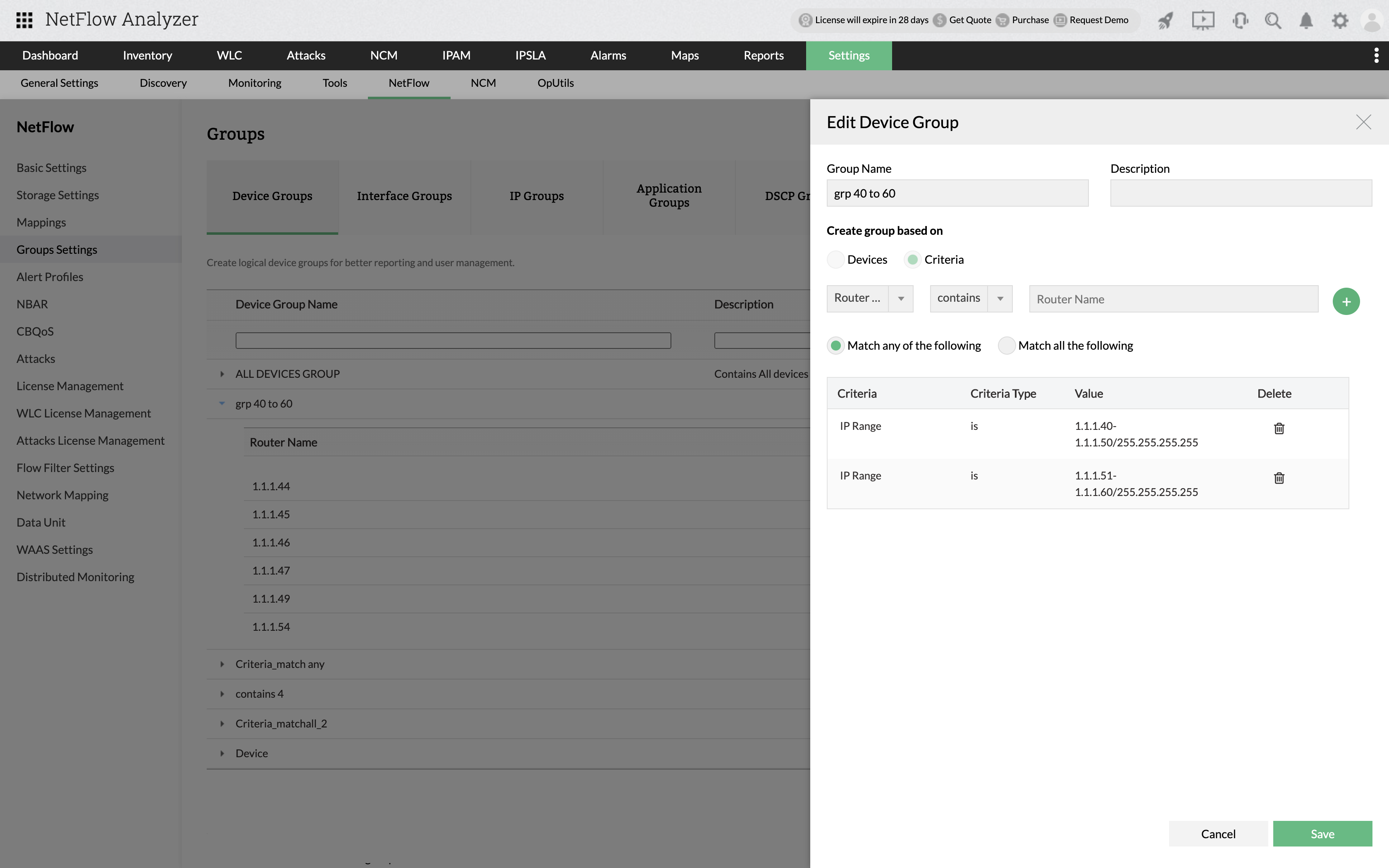Switch to the IP Groups tab
Viewport: 1389px width, 868px height.
[x=536, y=196]
